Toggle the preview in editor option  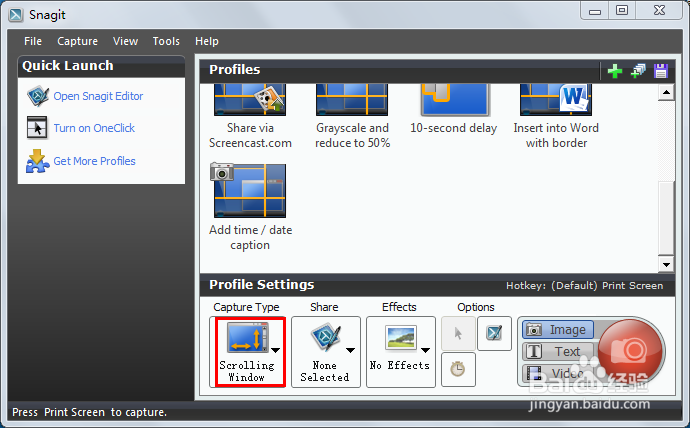[x=494, y=333]
